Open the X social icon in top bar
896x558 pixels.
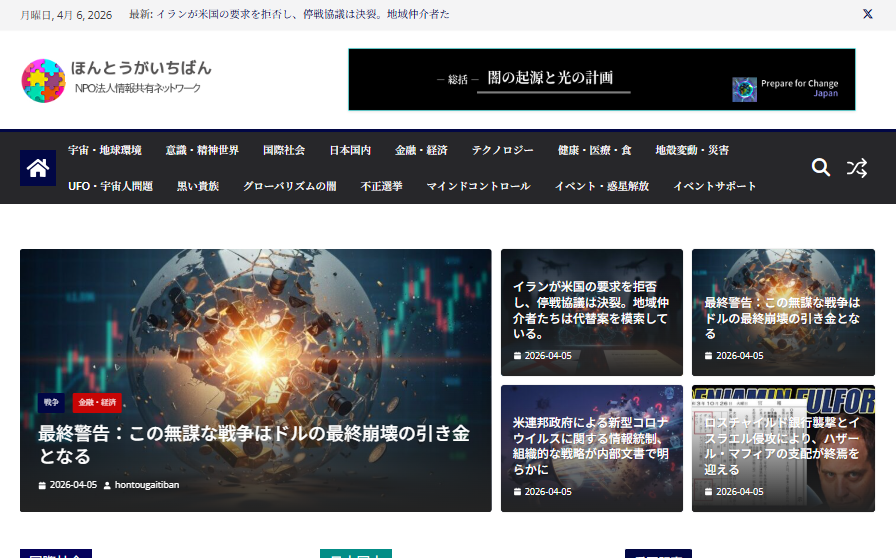click(868, 14)
